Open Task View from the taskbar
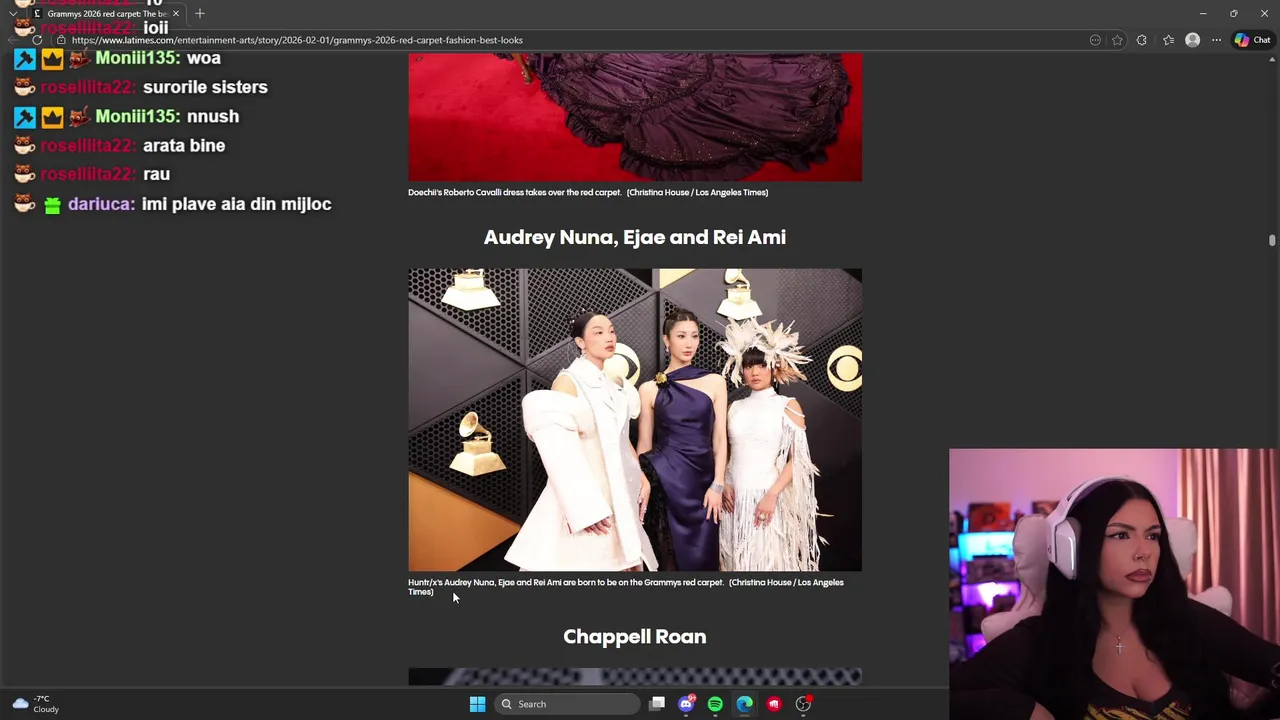Viewport: 1280px width, 720px height. [657, 704]
